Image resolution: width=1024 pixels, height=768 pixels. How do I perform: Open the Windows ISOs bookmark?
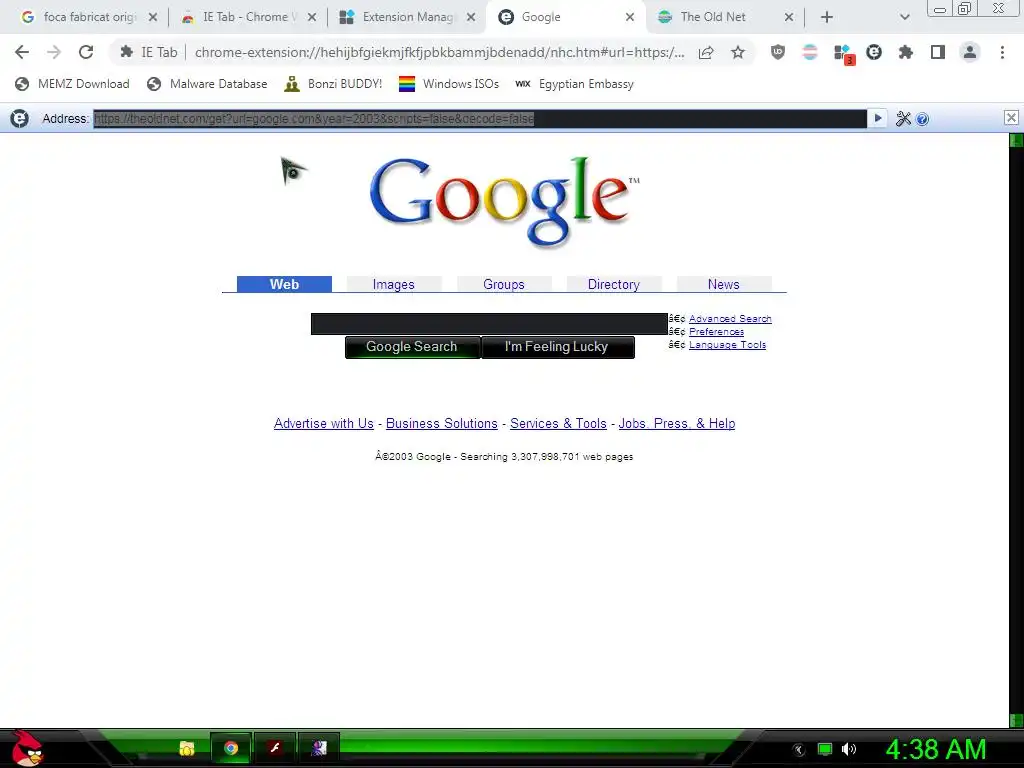449,84
